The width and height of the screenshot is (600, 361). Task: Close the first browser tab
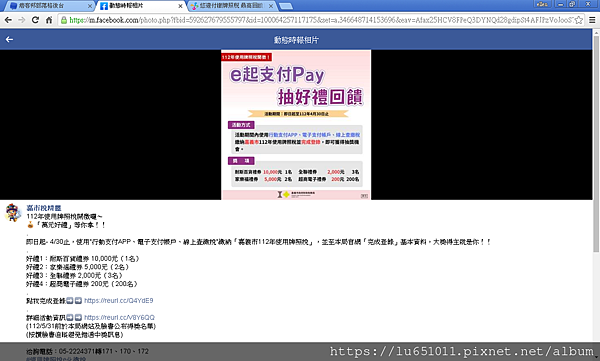[90, 6]
